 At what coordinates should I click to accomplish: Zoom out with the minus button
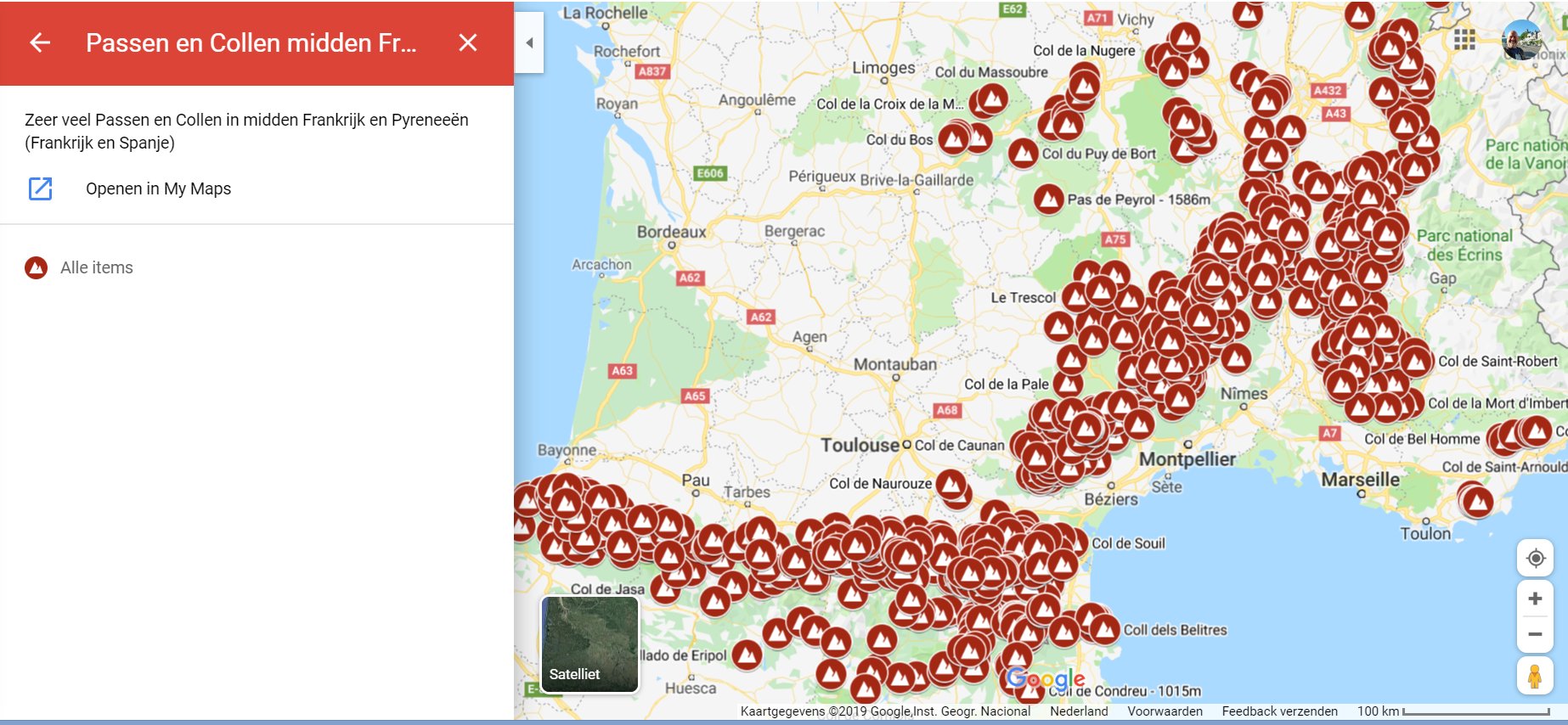point(1535,634)
